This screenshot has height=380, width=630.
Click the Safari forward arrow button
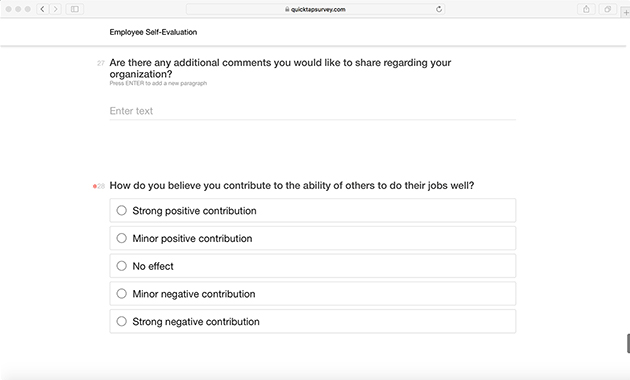(55, 9)
